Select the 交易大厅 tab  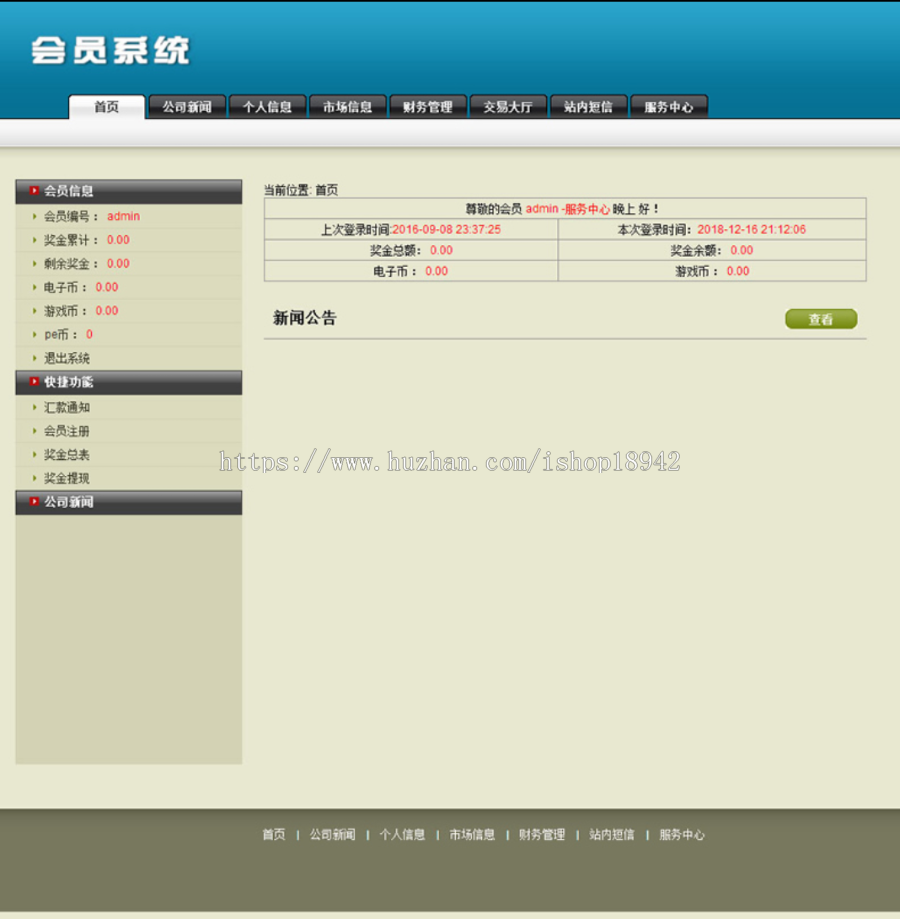[508, 107]
